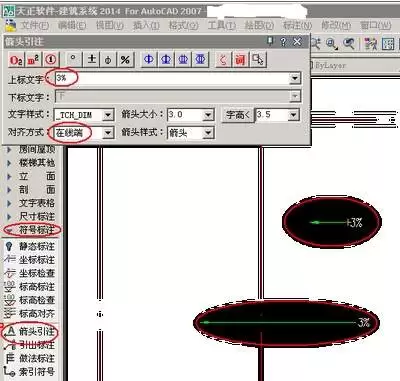
Task: Open 对齐方式 在线端 dropdown
Action: (x=108, y=133)
